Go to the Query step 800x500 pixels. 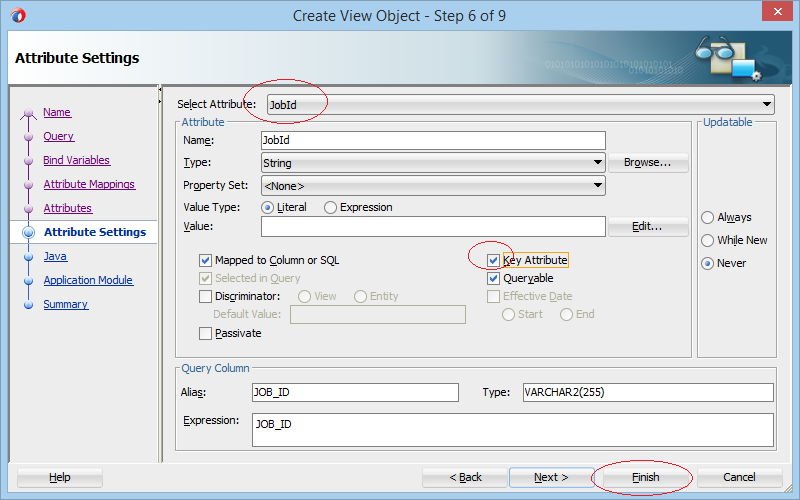pos(59,136)
